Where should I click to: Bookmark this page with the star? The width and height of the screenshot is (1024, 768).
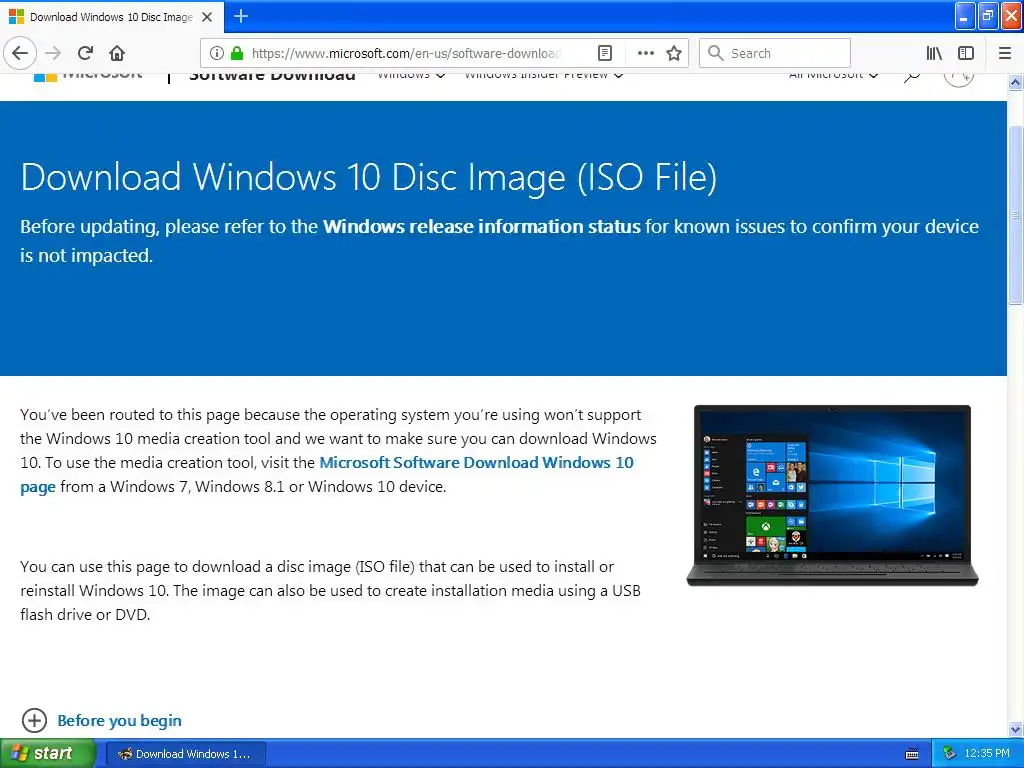(x=674, y=53)
